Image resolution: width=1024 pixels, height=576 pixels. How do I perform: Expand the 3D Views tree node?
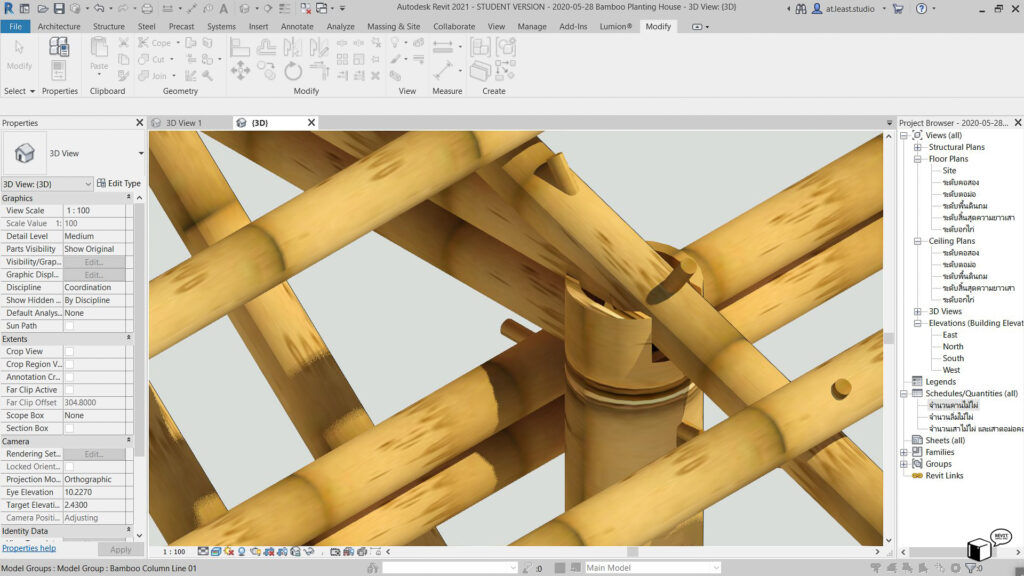tap(918, 311)
